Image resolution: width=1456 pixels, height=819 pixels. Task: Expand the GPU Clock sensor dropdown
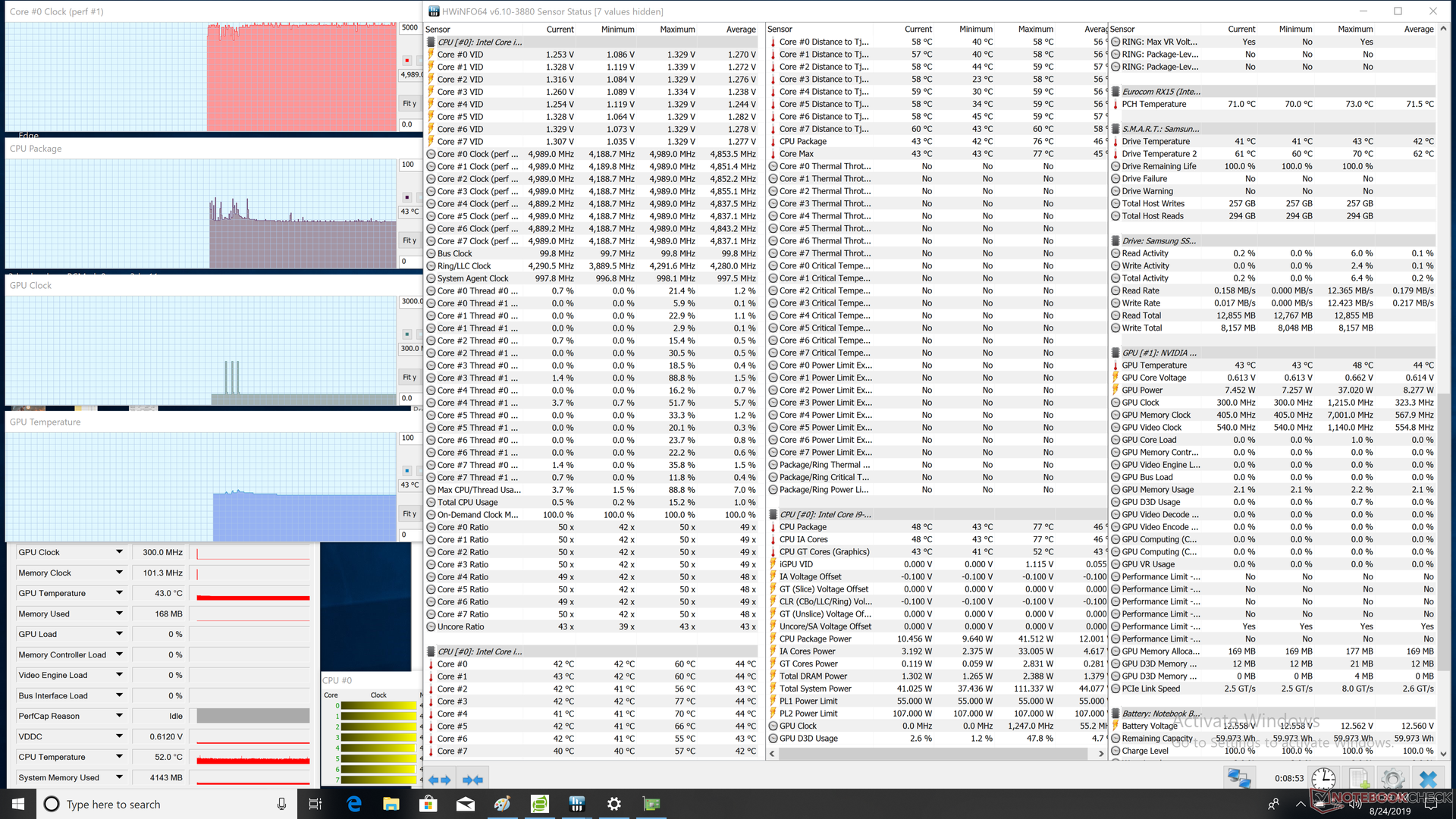pyautogui.click(x=119, y=552)
